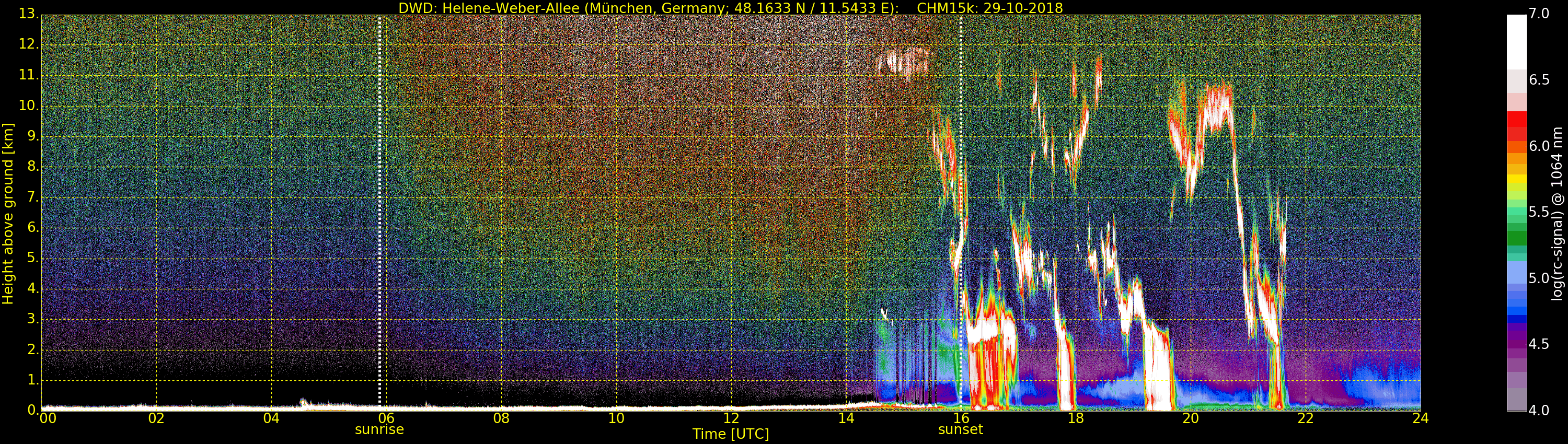Click time axis tick '14'
Screen dimensions: 1568x444
click(x=846, y=418)
